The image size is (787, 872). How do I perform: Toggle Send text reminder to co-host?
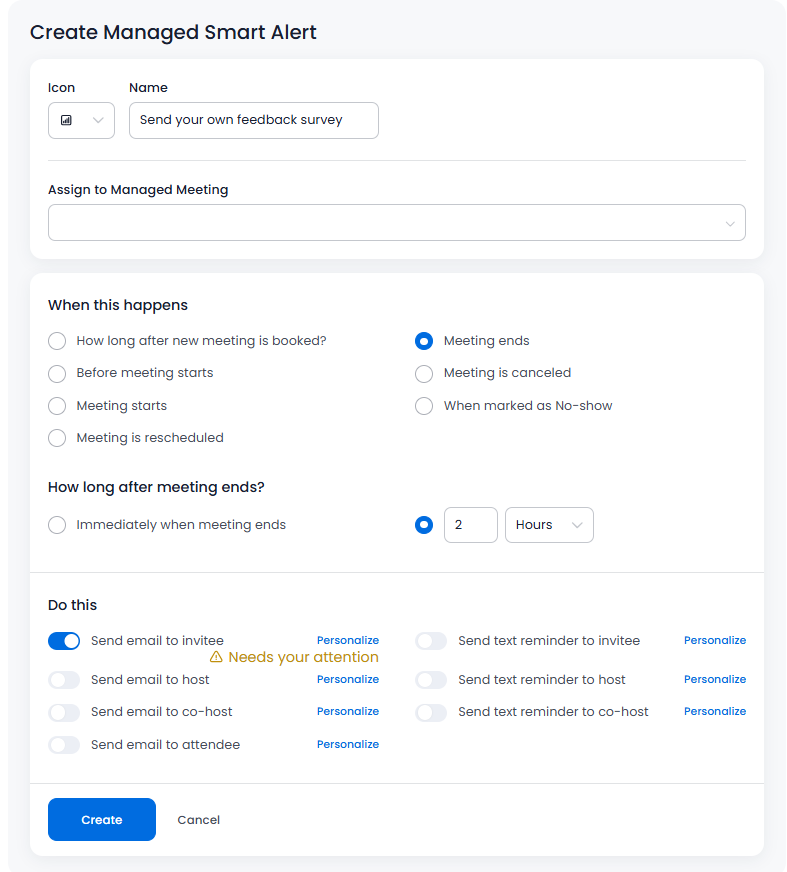pyautogui.click(x=431, y=712)
